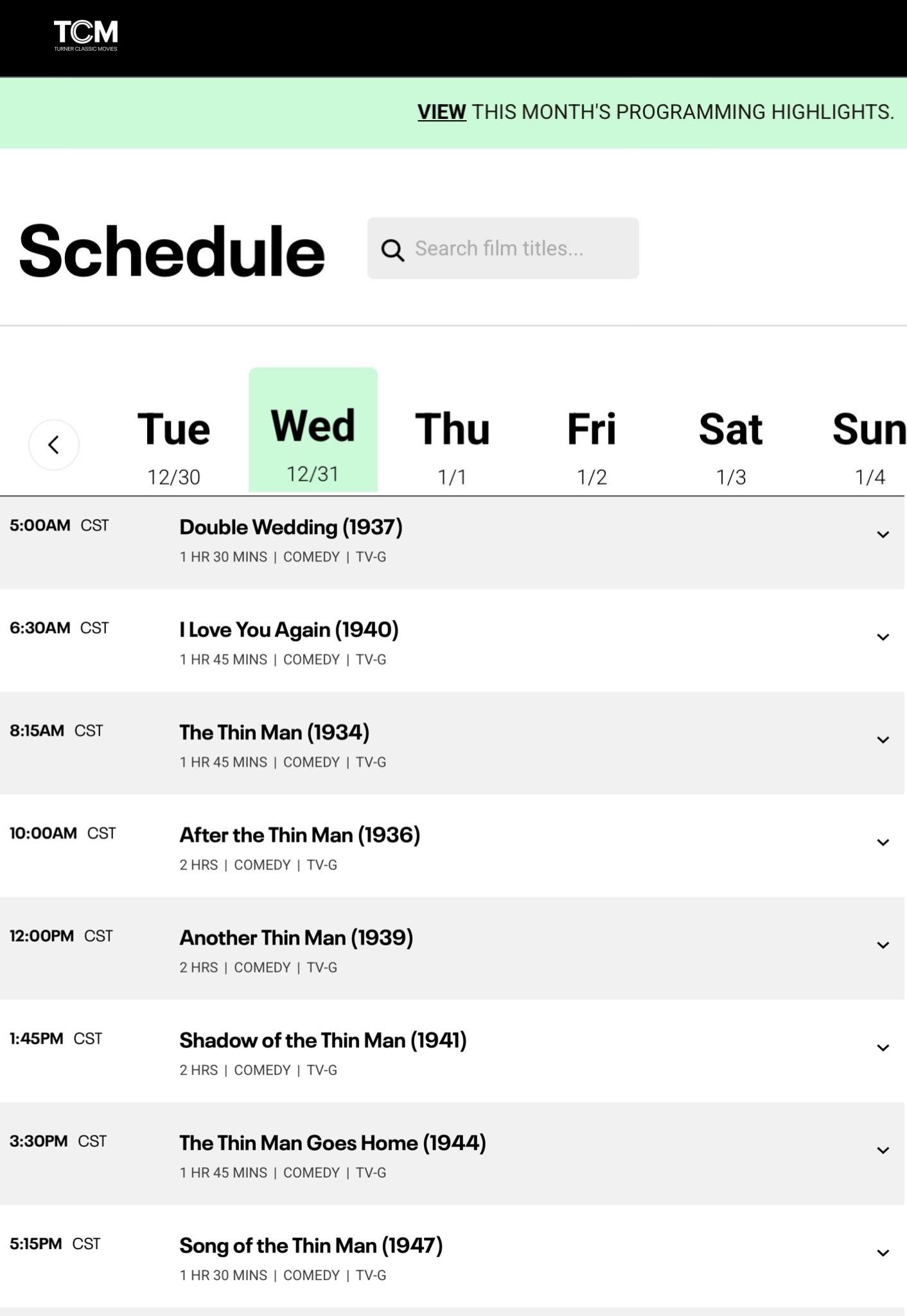Open the Sun 1/4 schedule tab

point(868,444)
